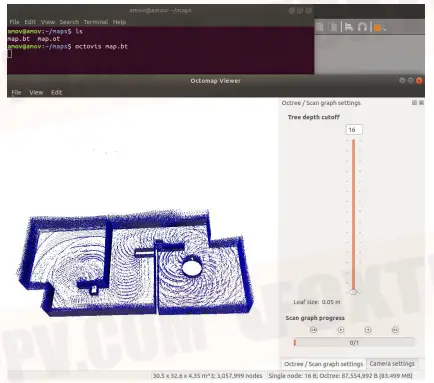Click the Octomap Viewer title bar text

[215, 81]
